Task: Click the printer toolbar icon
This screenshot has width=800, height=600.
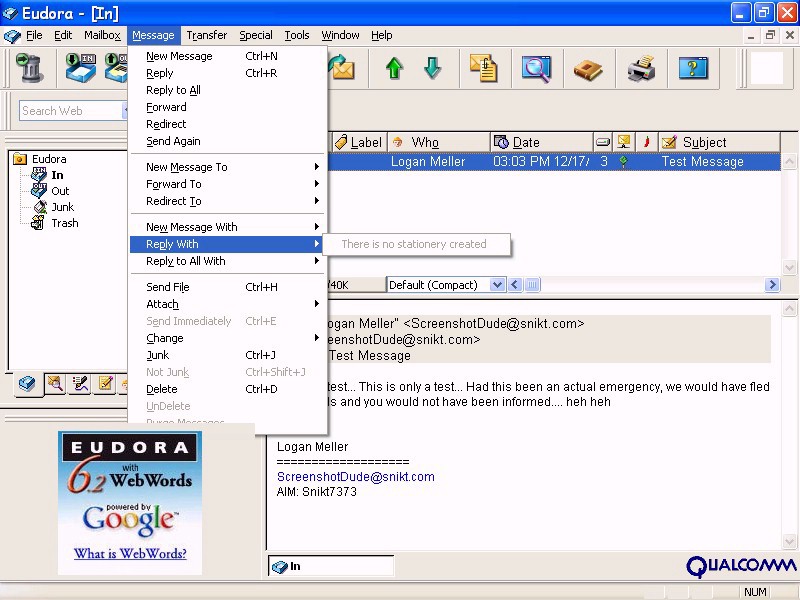Action: (641, 67)
